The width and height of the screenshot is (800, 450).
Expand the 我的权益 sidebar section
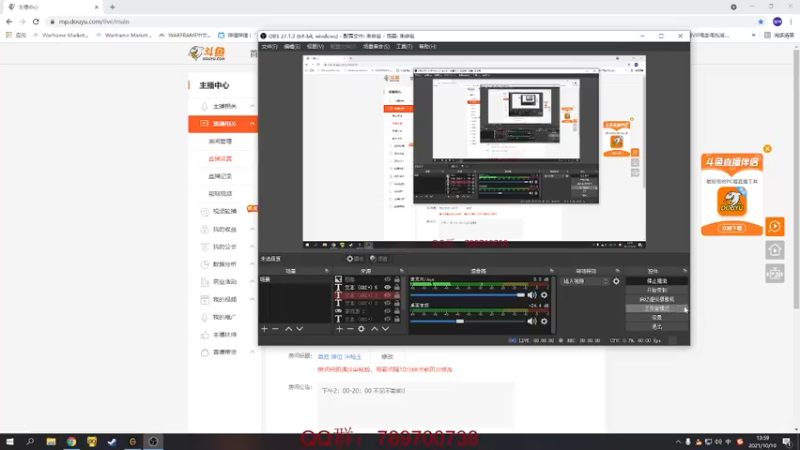252,229
